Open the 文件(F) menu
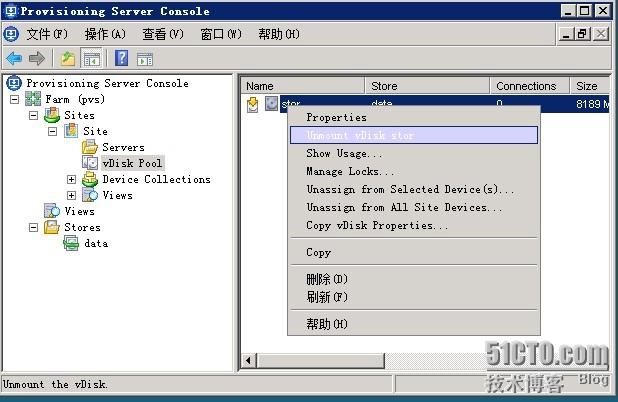This screenshot has width=618, height=402. coord(47,34)
